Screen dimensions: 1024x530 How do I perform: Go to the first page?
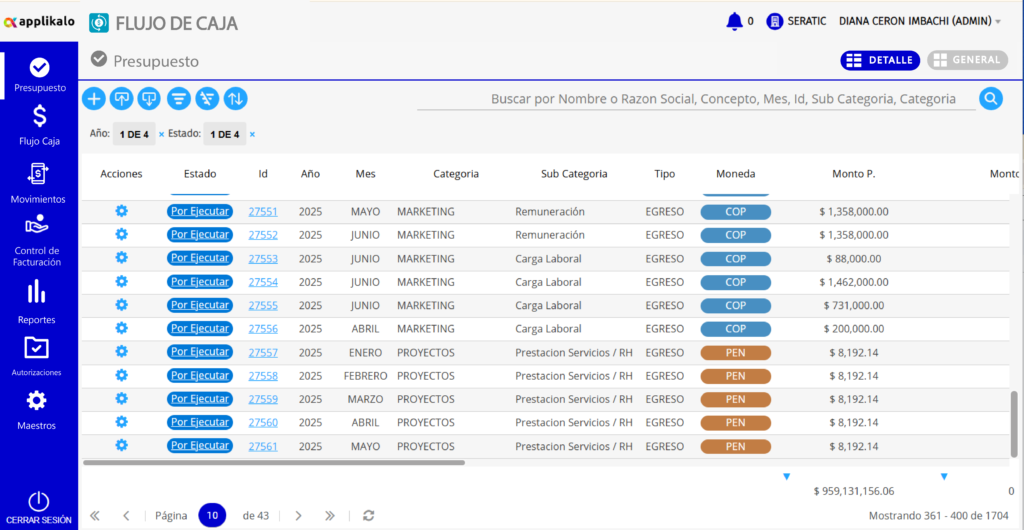[x=95, y=516]
